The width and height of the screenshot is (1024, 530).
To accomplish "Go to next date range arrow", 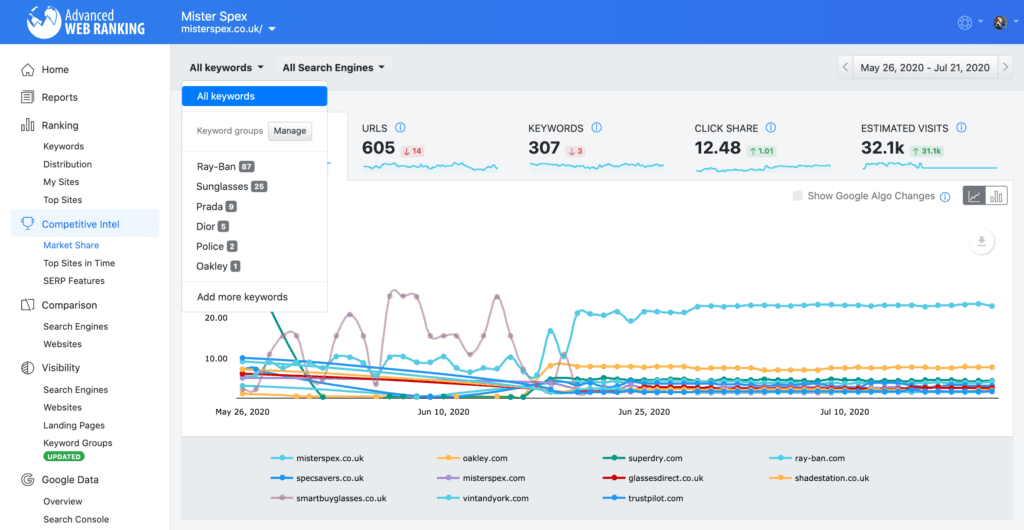I will coord(1006,67).
